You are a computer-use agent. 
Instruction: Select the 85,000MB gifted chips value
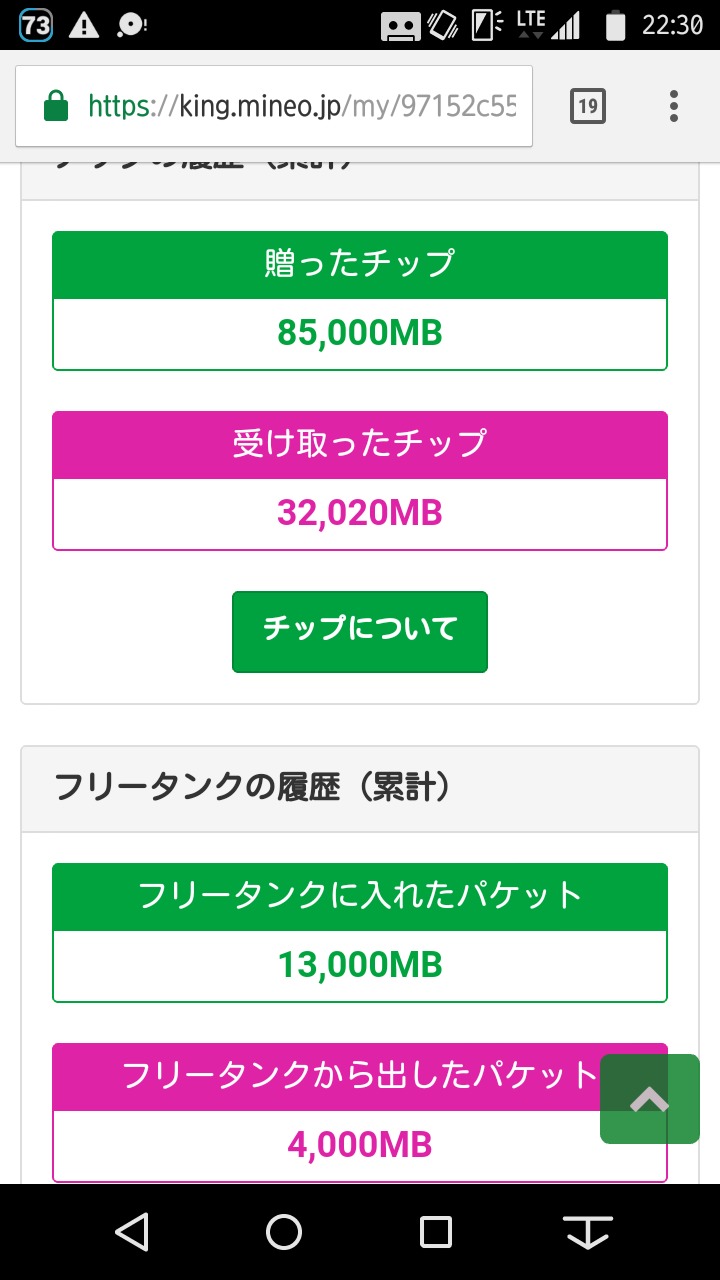tap(360, 333)
